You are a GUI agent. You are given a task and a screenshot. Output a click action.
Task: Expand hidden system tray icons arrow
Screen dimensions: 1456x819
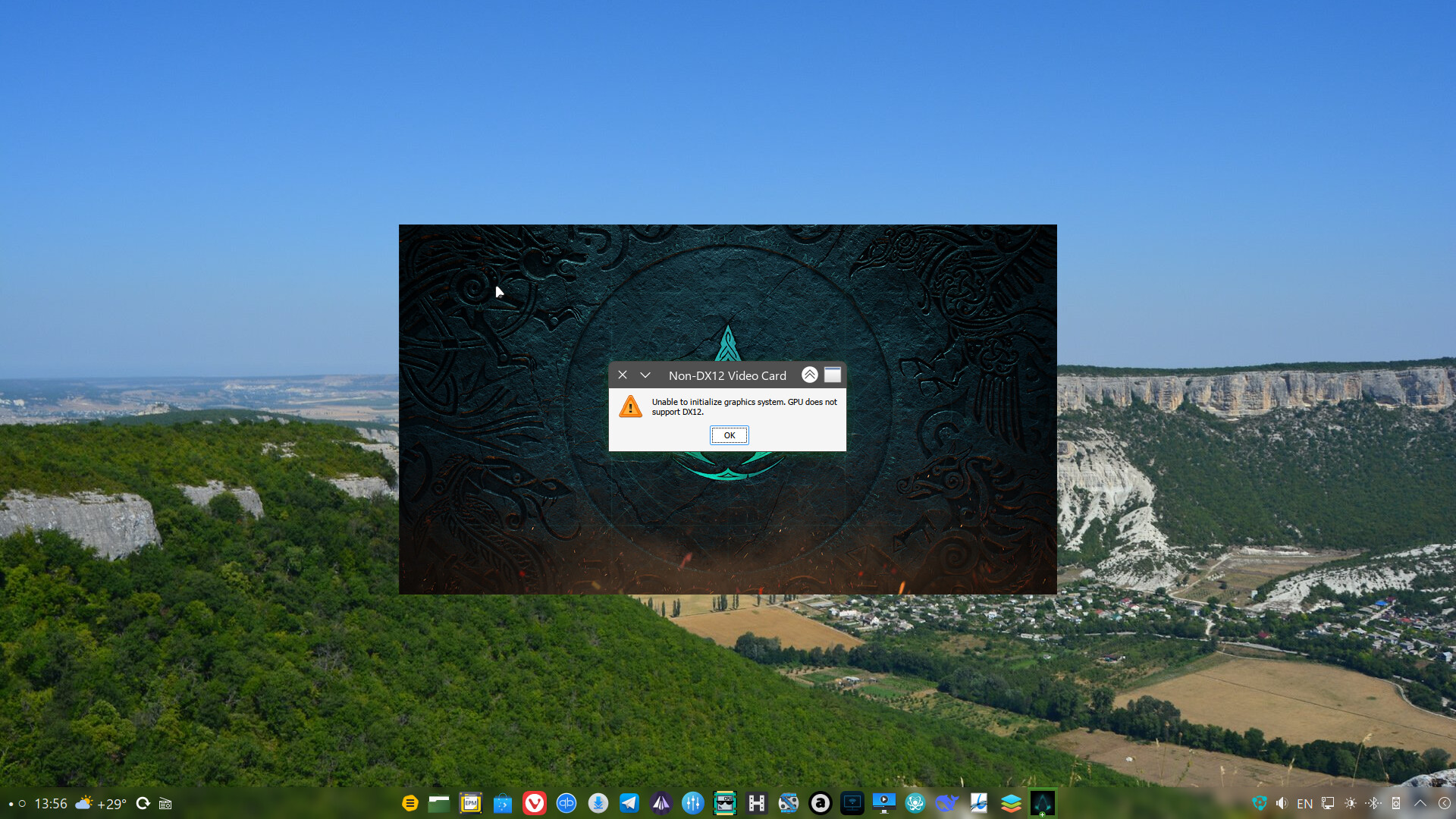click(x=1420, y=803)
